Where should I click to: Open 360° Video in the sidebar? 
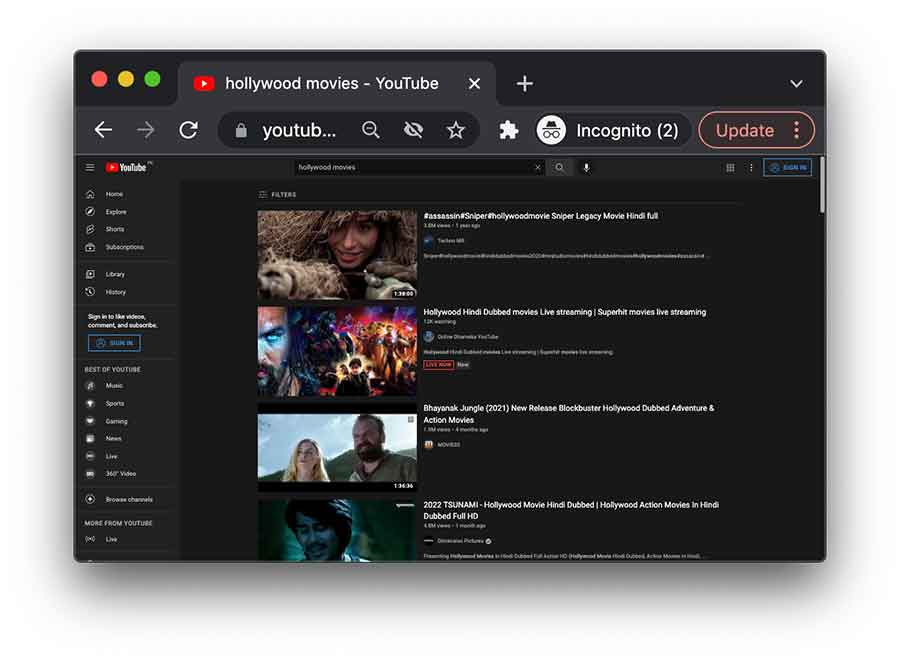coord(127,473)
